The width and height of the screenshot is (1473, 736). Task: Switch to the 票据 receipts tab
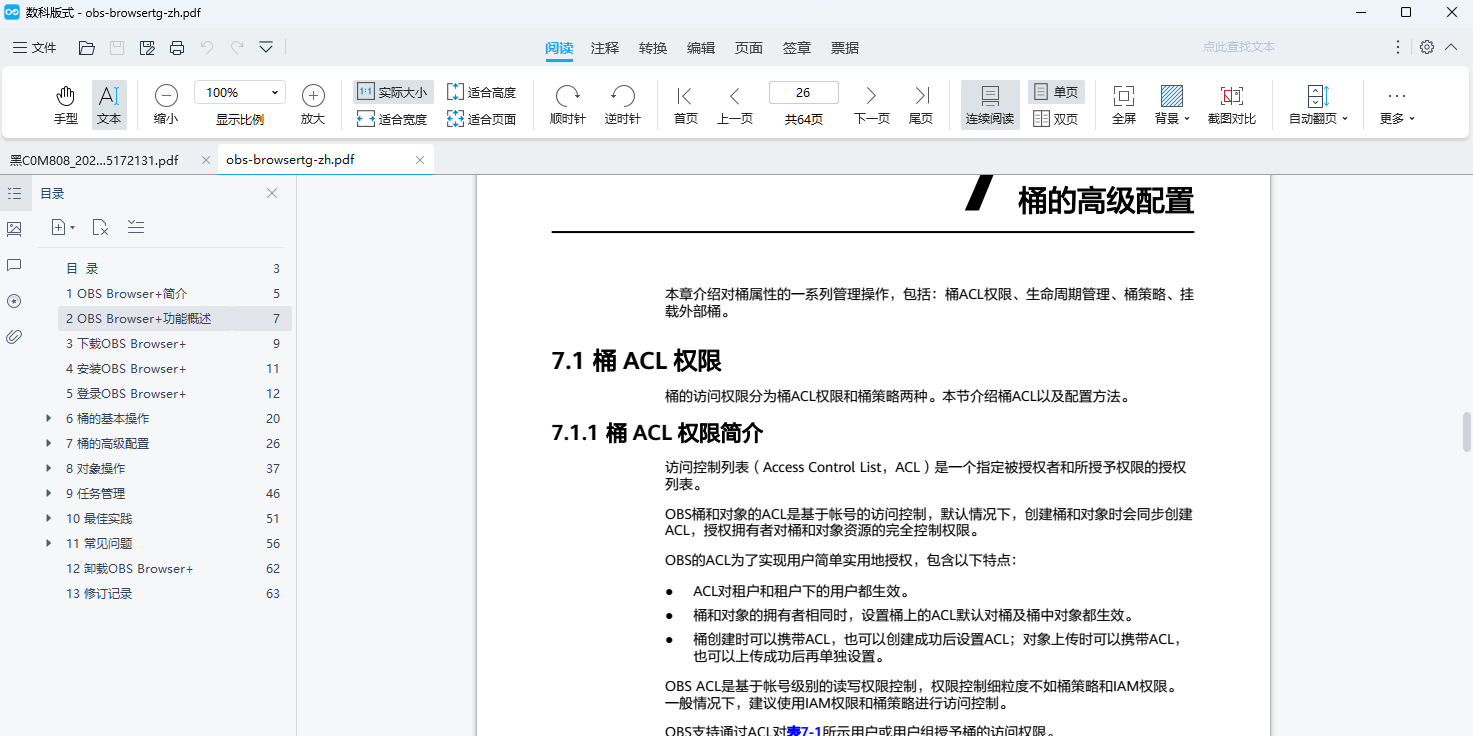point(845,48)
